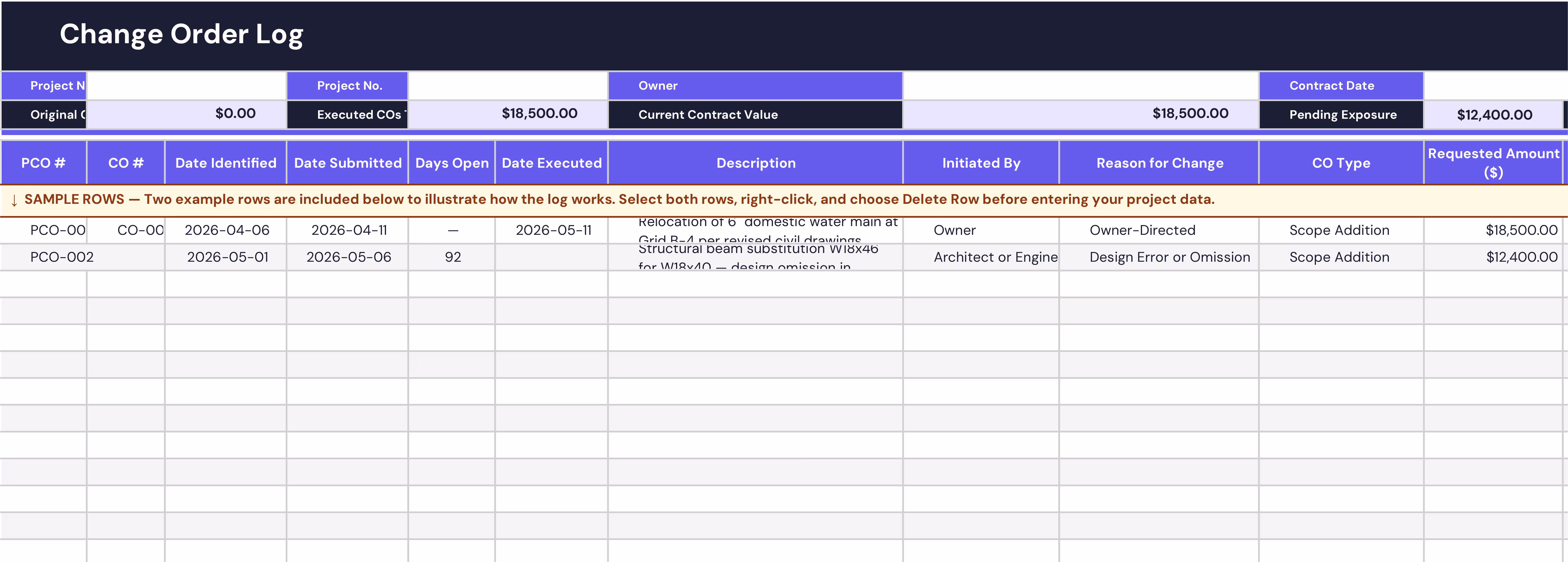Select the Days Open column header
Screen dimensions: 1568x562
[452, 163]
